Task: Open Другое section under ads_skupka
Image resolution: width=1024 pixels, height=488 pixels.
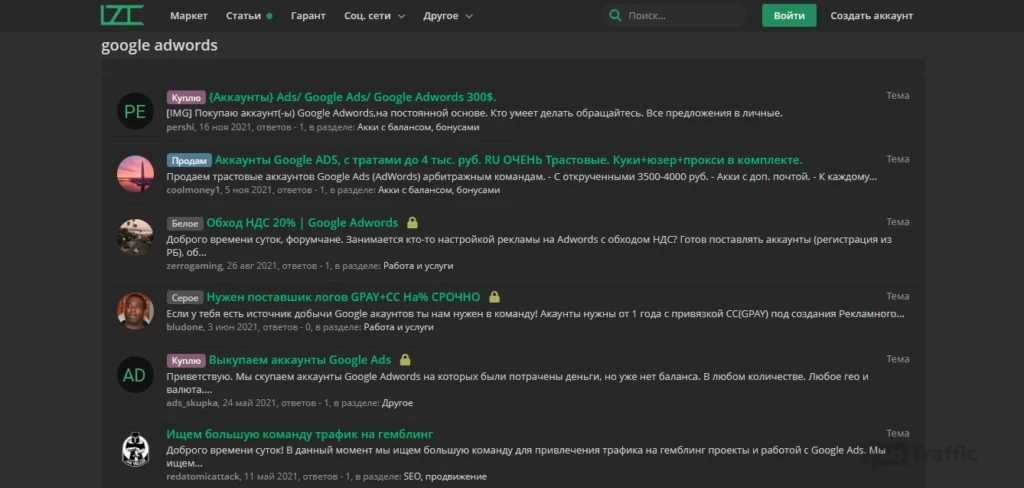Action: (397, 403)
